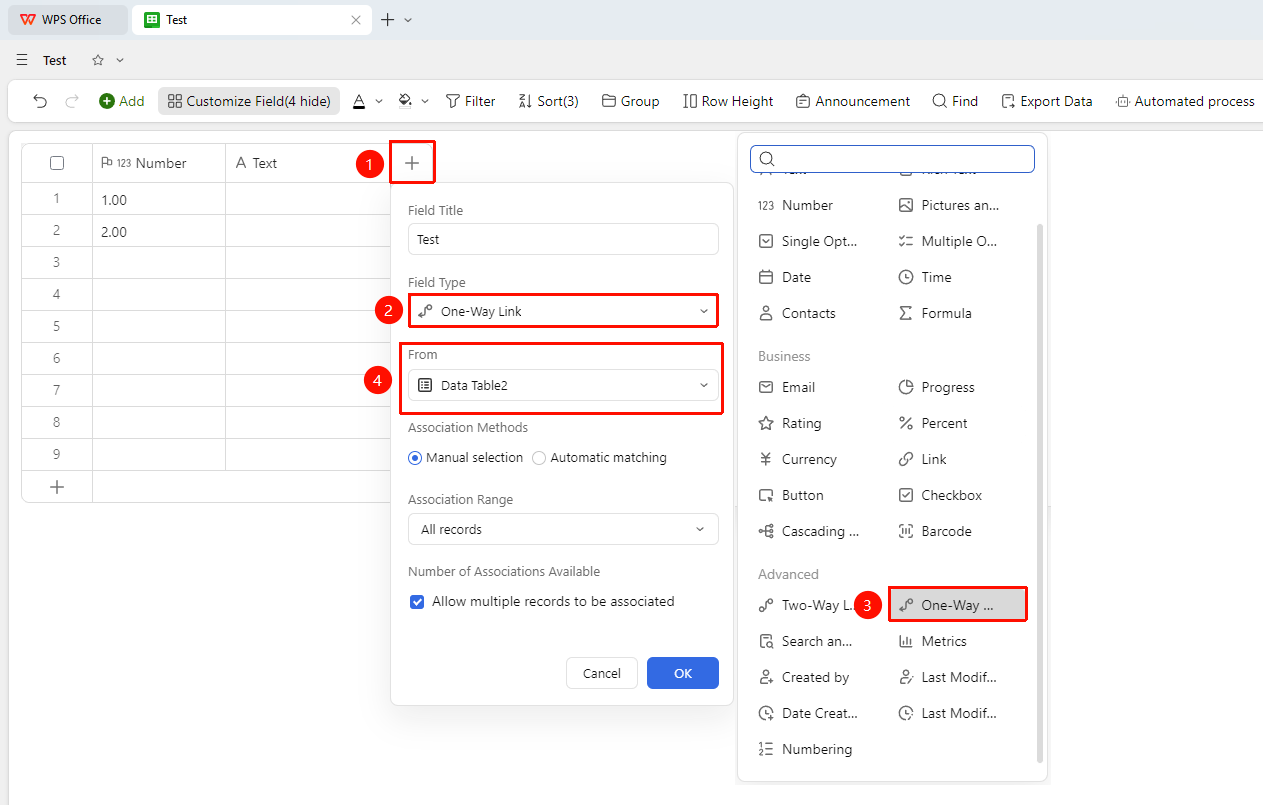Screen dimensions: 1263x805
Task: Click the star favorite icon beside Test
Action: coord(98,60)
